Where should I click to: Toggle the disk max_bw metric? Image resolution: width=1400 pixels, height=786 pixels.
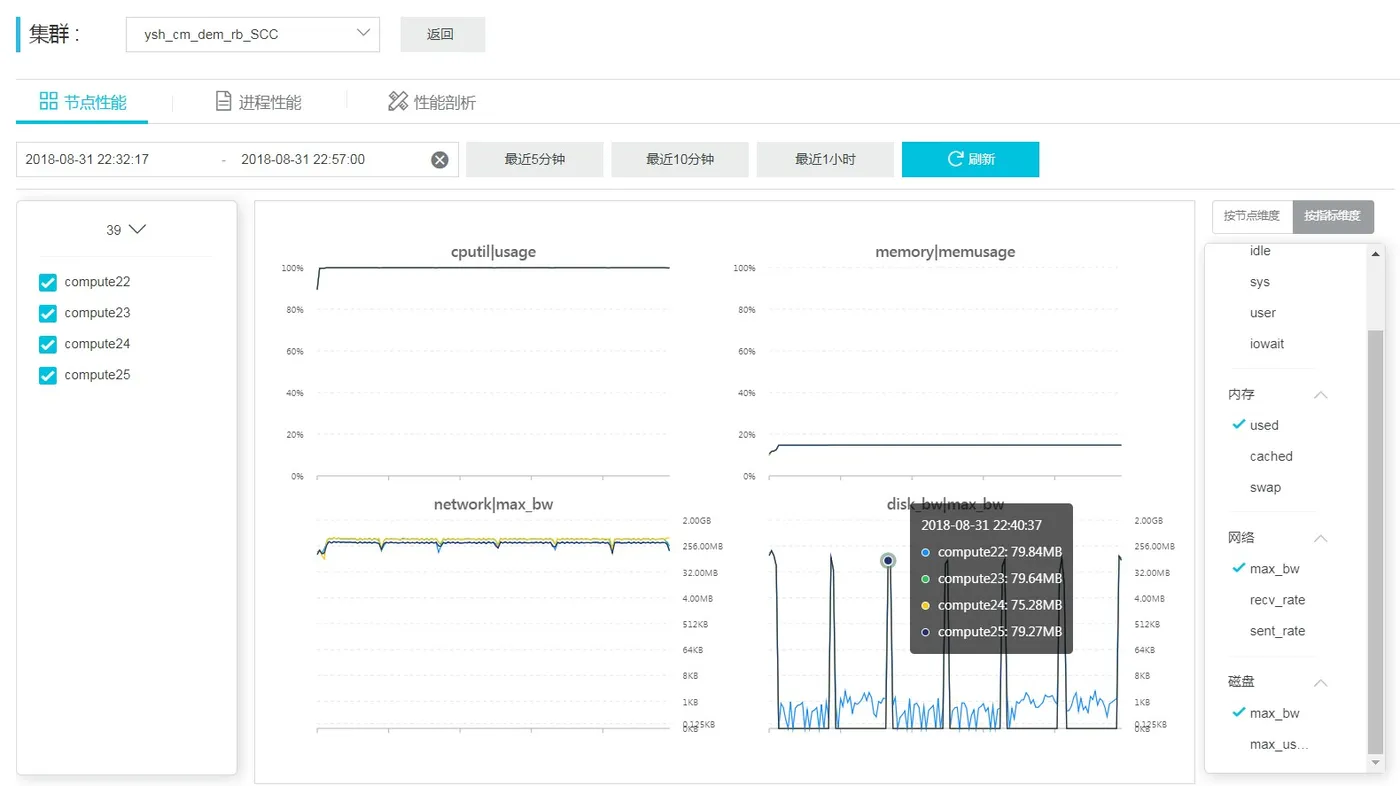[1274, 713]
